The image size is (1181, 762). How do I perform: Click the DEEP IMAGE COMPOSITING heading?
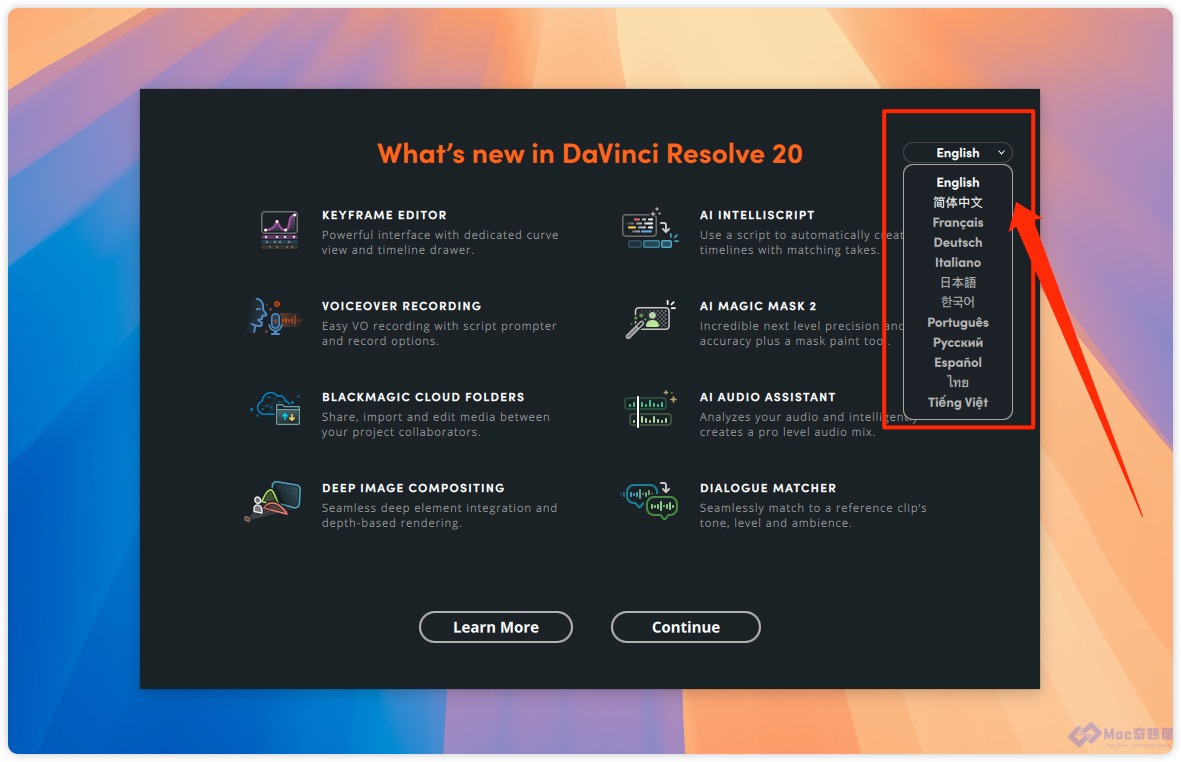pyautogui.click(x=414, y=489)
